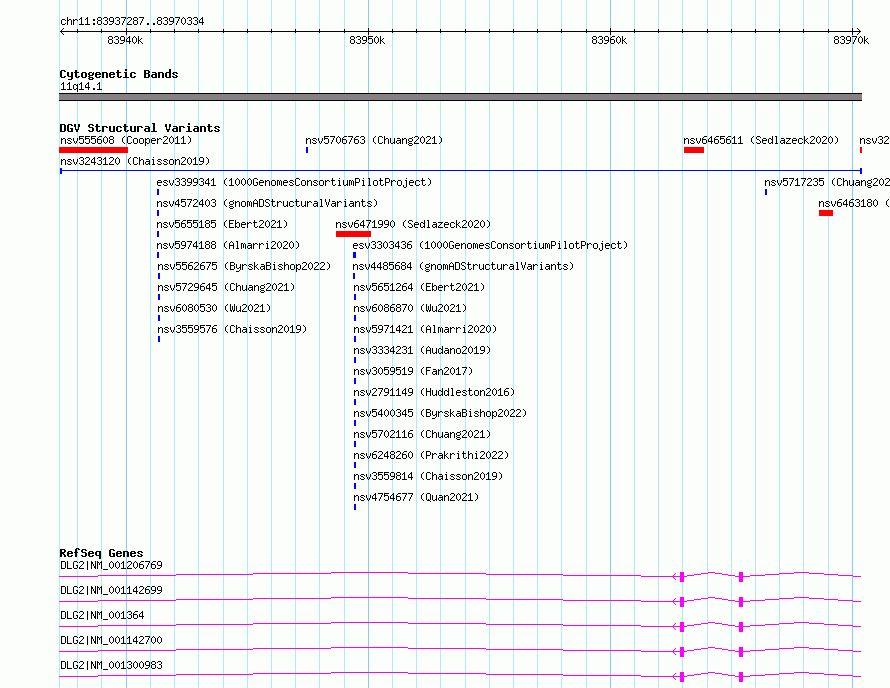The width and height of the screenshot is (890, 688).
Task: Select nsv6086870 (Wu2021) variant
Action: pyautogui.click(x=410, y=308)
